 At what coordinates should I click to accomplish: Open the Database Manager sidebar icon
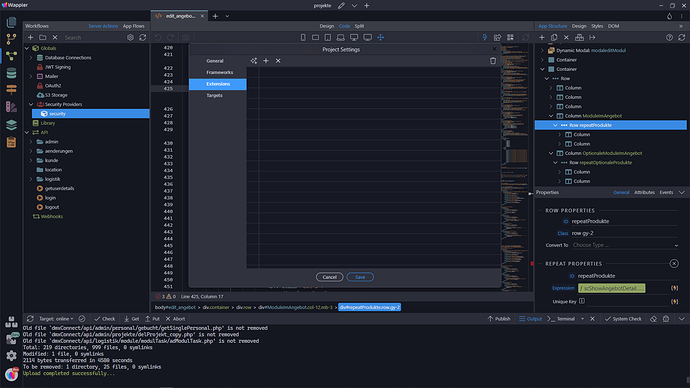click(x=11, y=73)
